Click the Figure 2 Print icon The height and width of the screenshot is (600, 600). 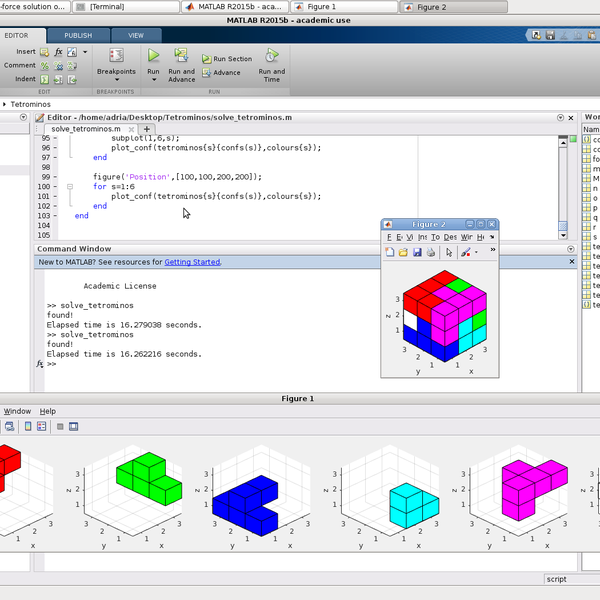[431, 253]
